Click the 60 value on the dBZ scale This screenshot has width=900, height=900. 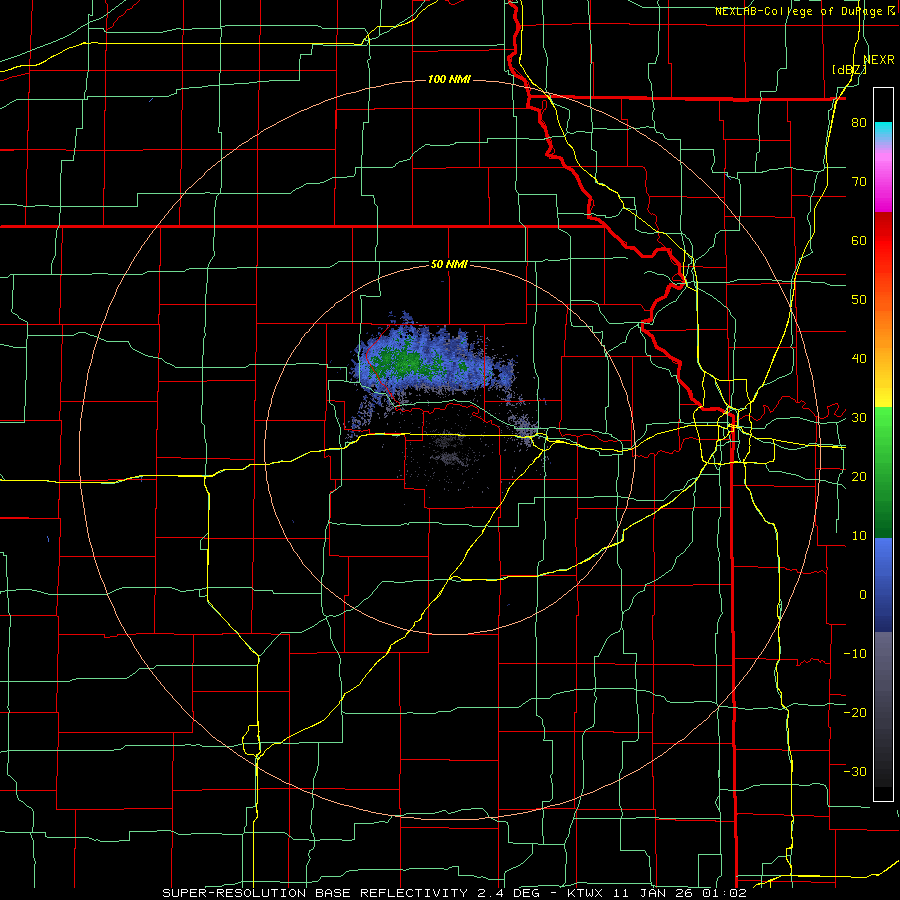click(x=859, y=240)
